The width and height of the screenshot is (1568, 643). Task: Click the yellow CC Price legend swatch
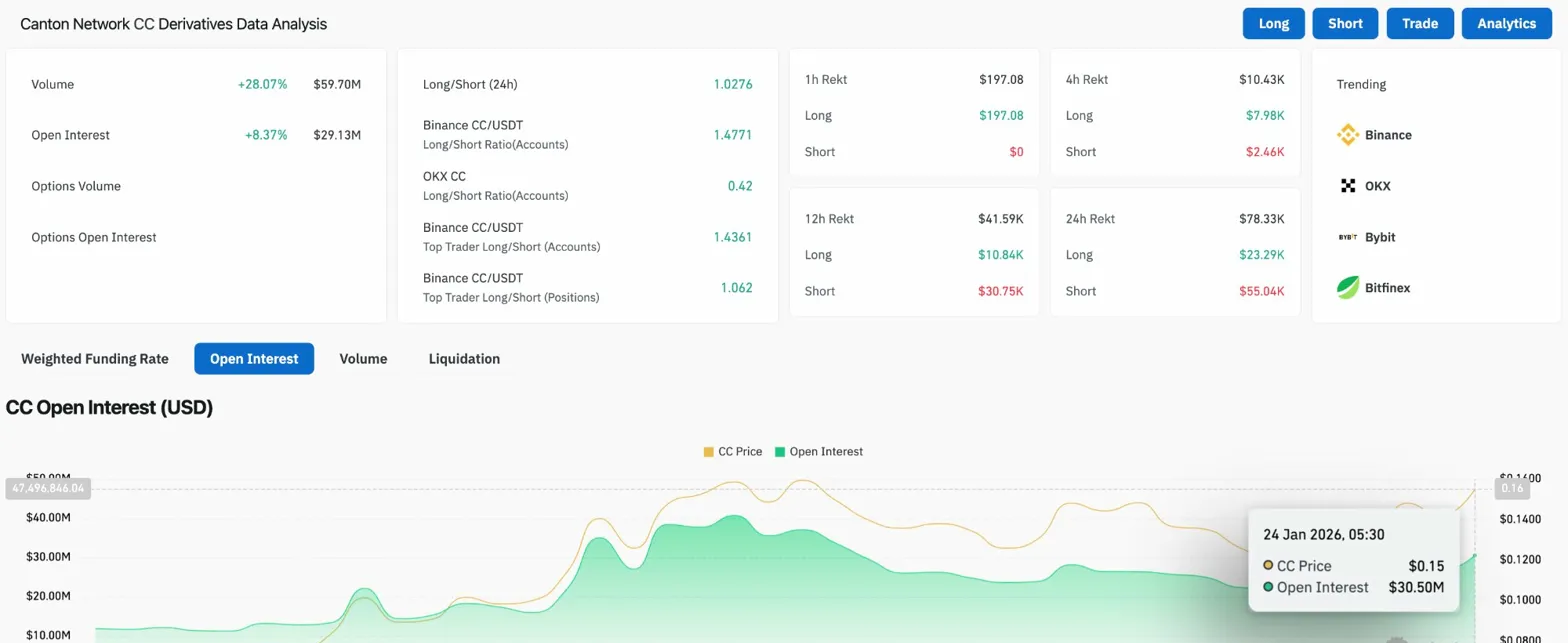click(x=709, y=452)
